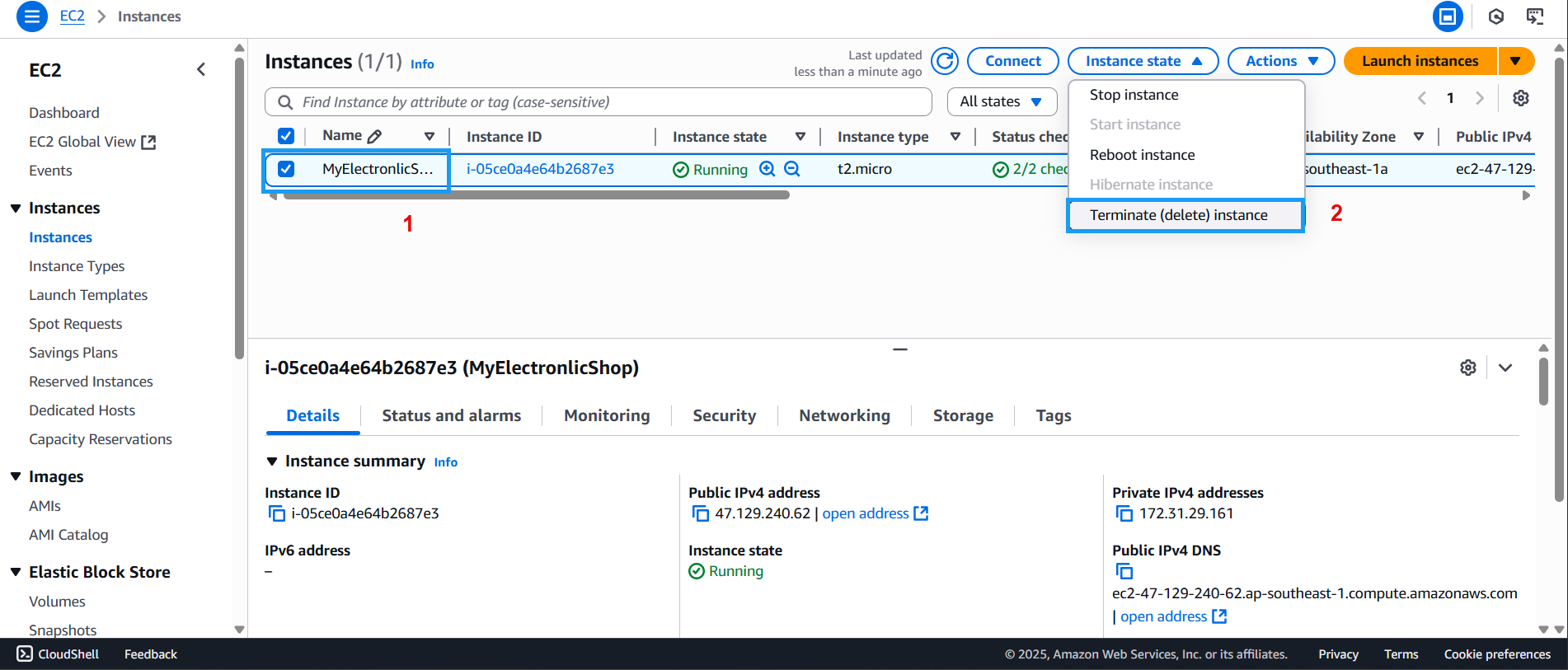
Task: Click zoom-out filter icon beside Running state
Action: [792, 169]
